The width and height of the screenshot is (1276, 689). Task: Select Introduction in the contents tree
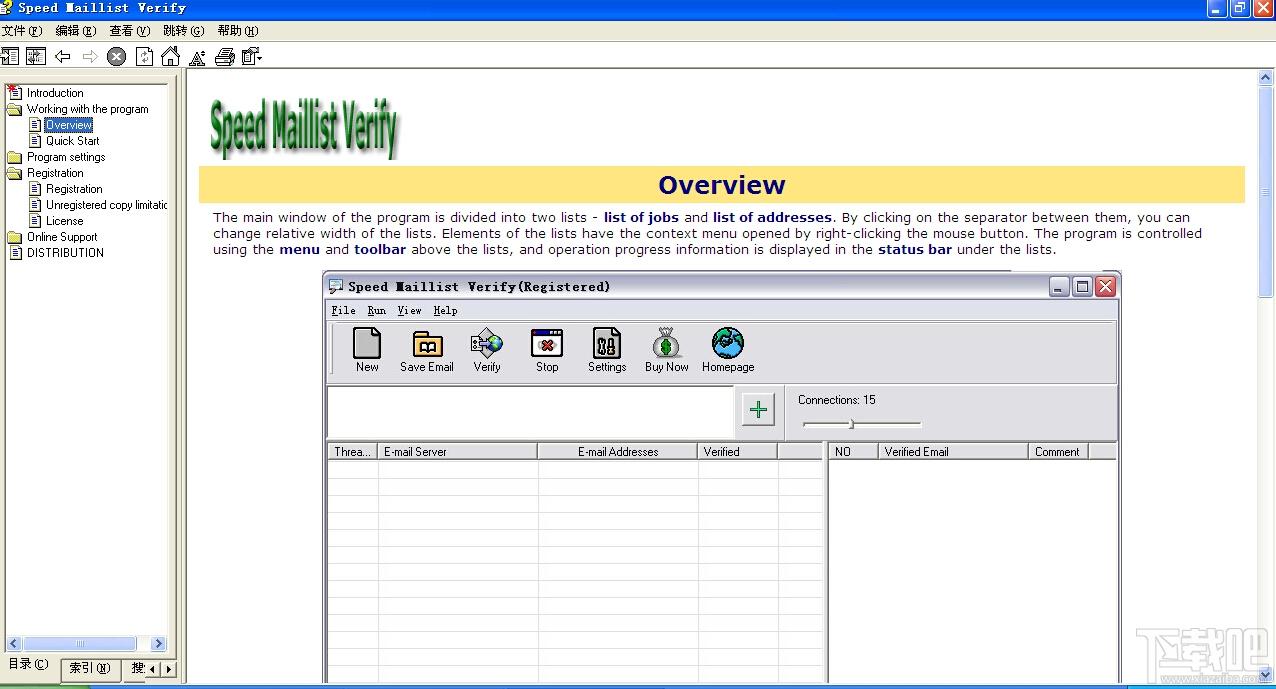coord(55,93)
